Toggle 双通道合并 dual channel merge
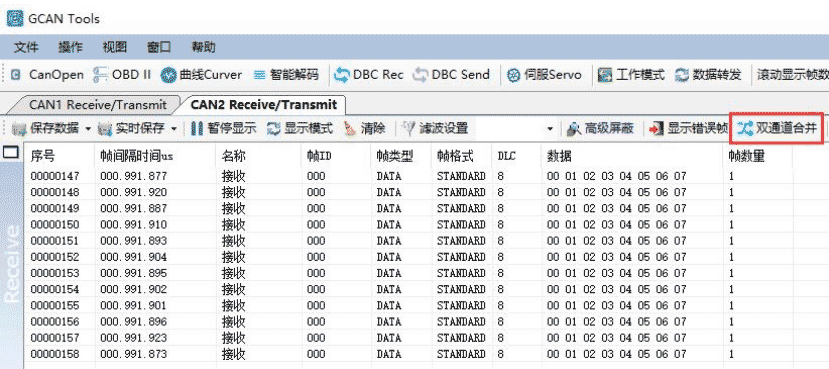The height and width of the screenshot is (369, 829). tap(777, 128)
